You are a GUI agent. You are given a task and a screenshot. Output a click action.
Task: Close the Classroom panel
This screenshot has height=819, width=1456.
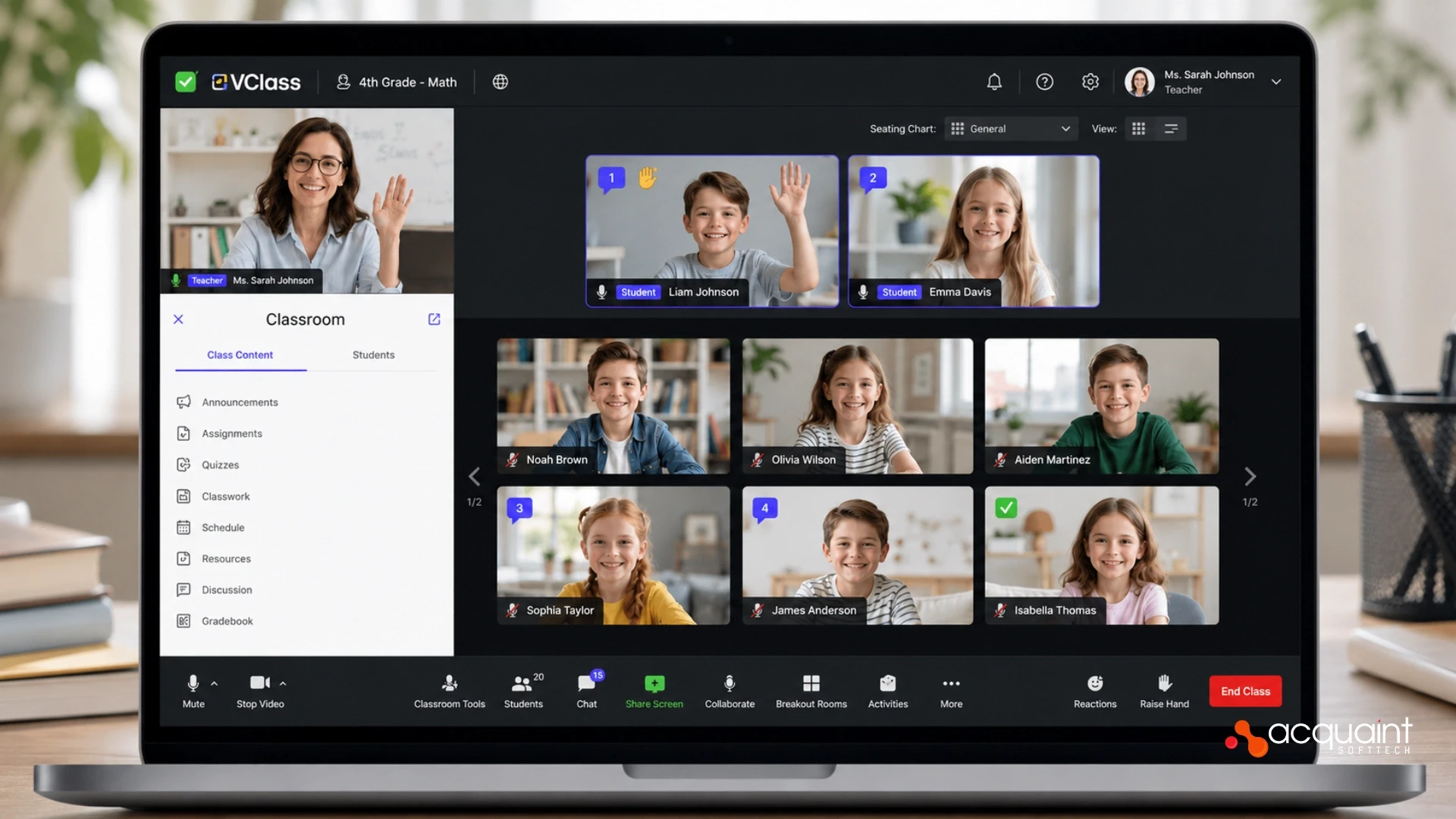click(x=178, y=319)
